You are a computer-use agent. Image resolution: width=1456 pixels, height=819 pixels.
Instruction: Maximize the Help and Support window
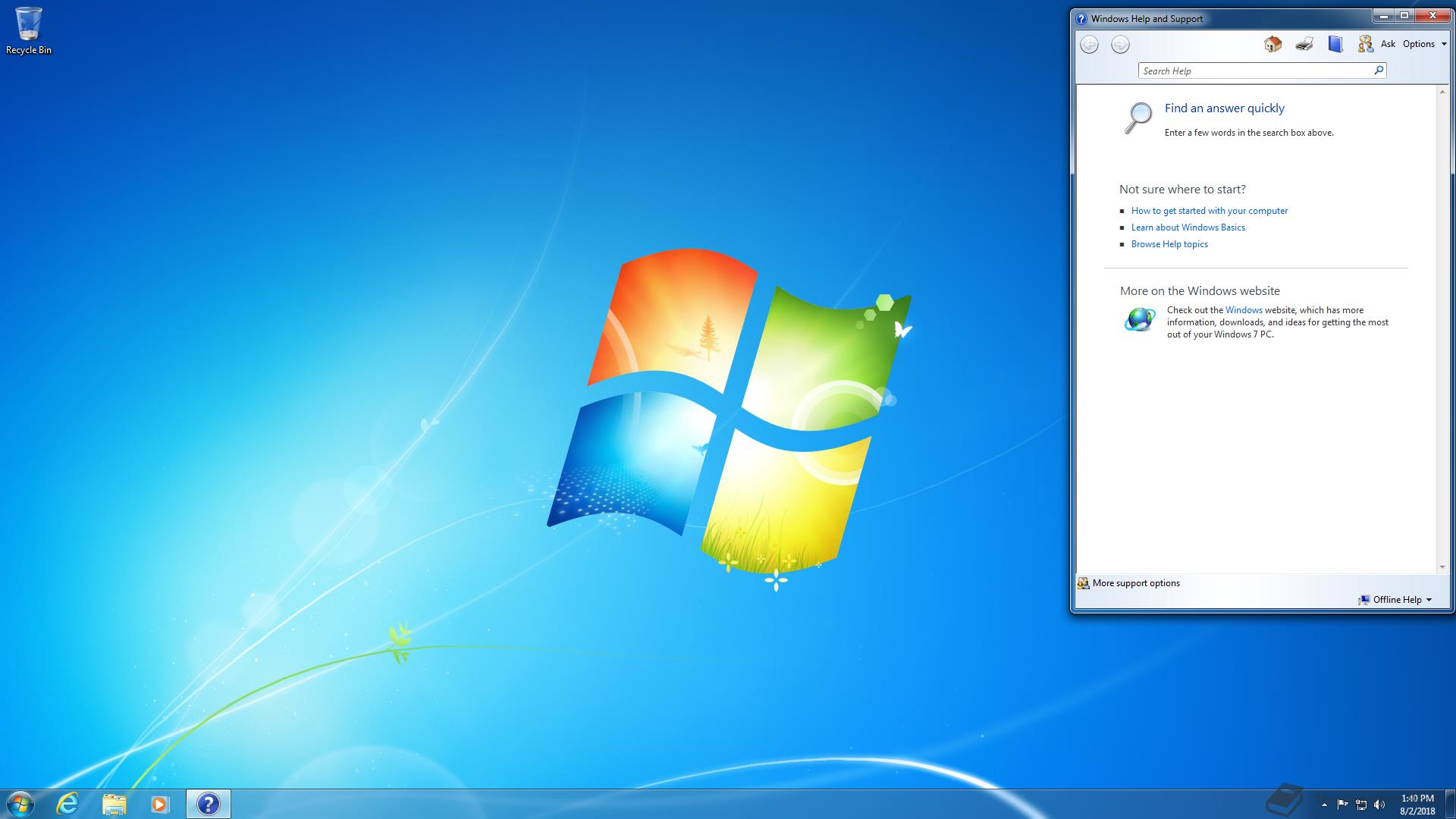(1404, 15)
